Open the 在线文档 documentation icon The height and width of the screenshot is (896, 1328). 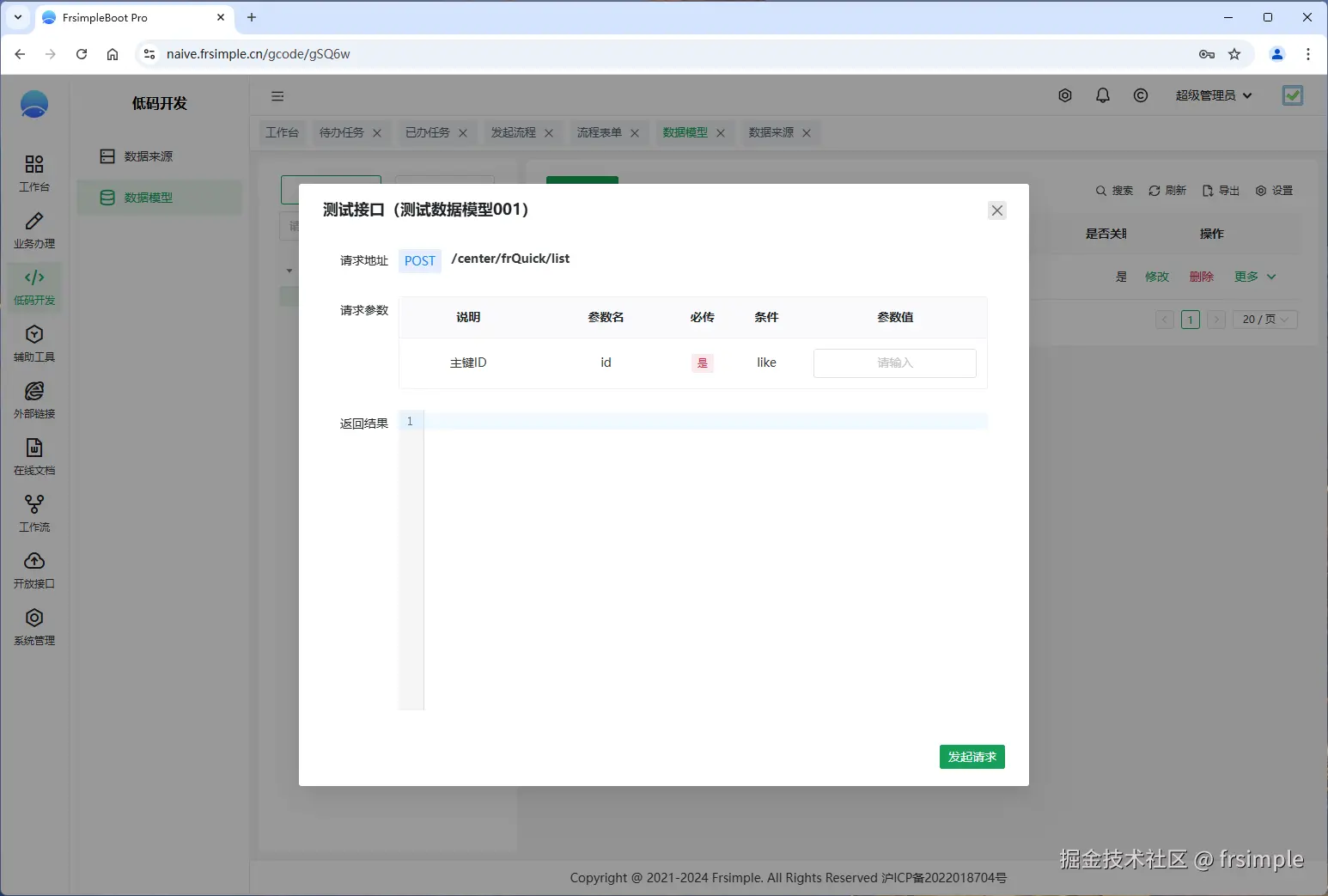[x=34, y=456]
